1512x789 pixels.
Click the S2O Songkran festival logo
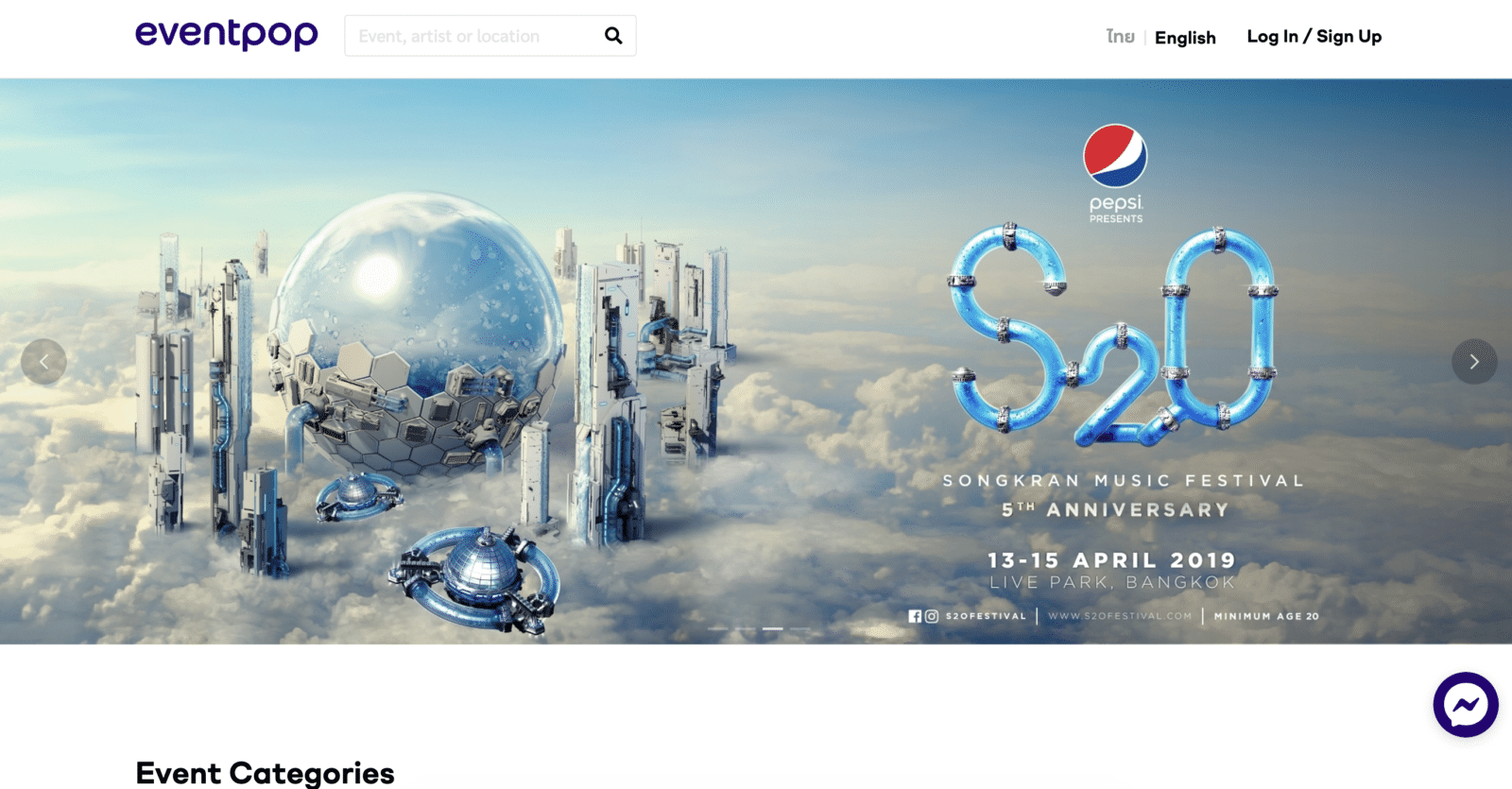[1113, 335]
